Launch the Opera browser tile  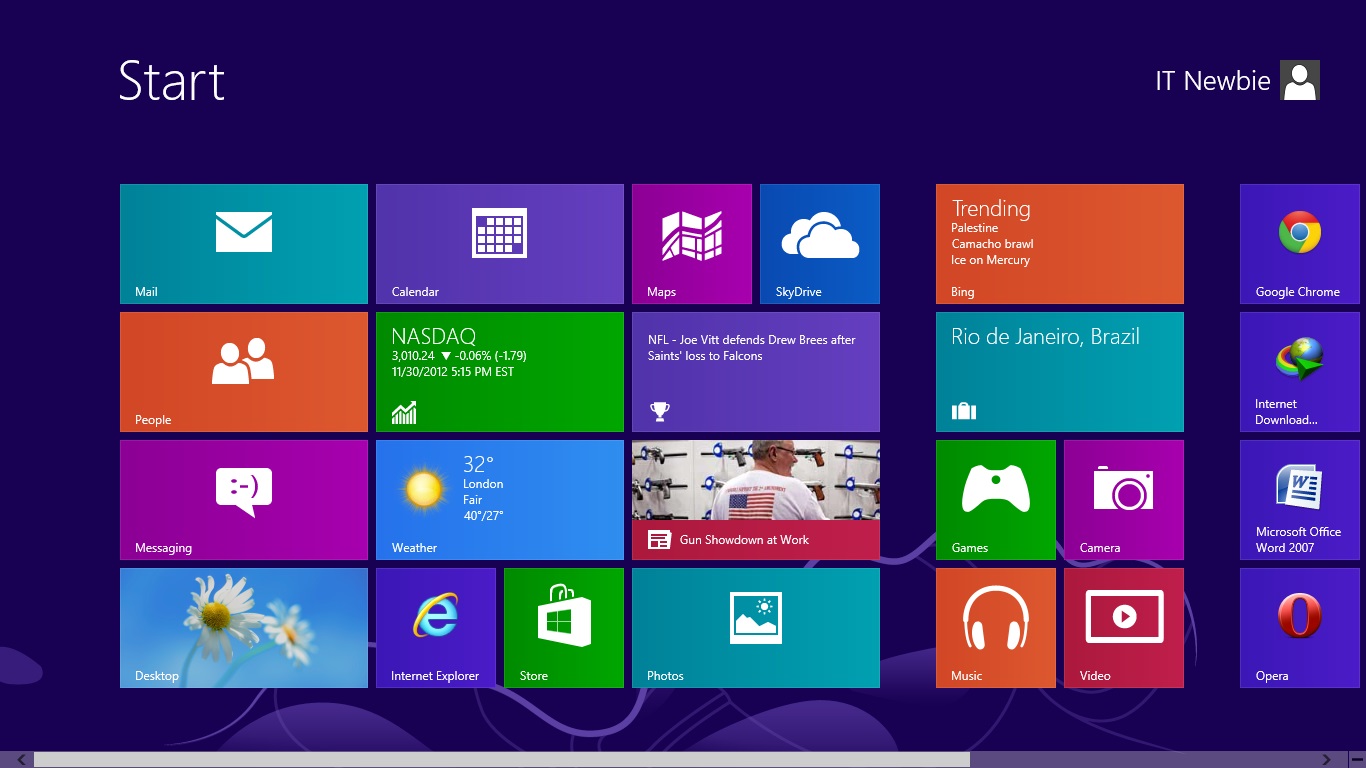coord(1300,628)
